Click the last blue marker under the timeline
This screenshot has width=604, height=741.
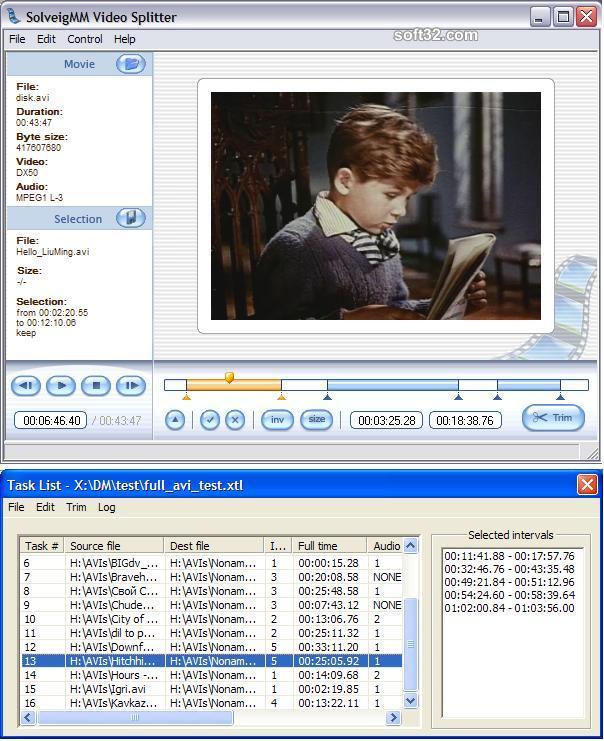tap(560, 397)
